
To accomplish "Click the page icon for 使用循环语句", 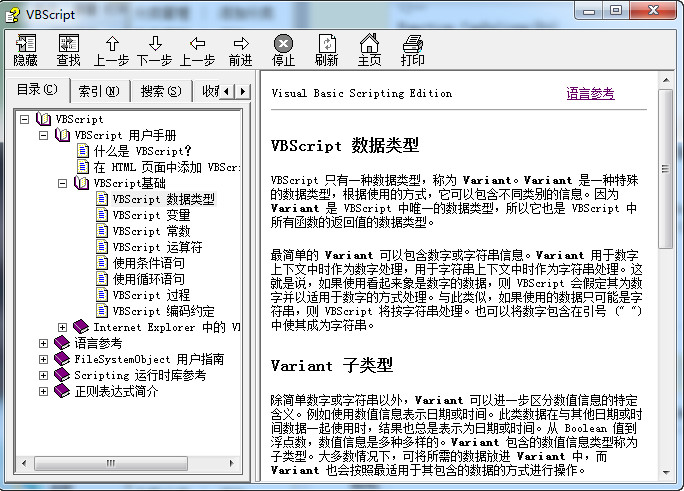I will tap(102, 279).
